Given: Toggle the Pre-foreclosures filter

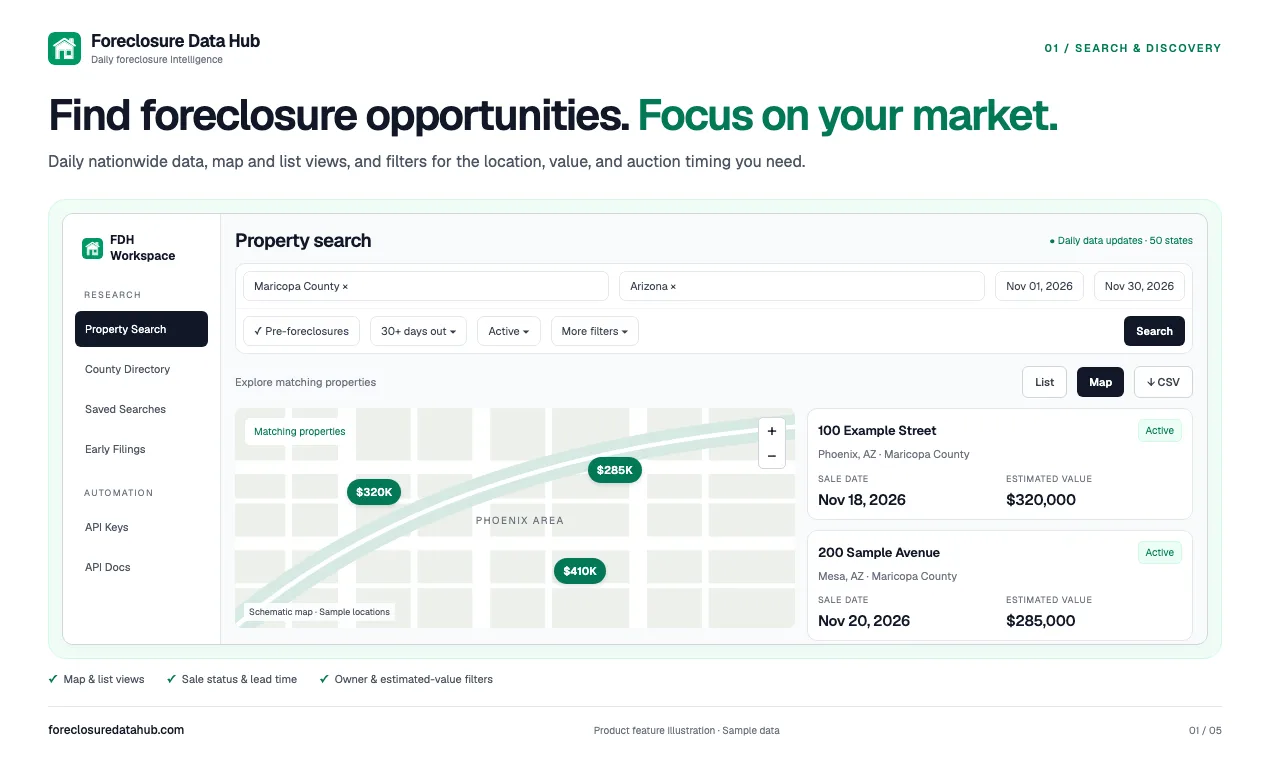Looking at the screenshot, I should (x=301, y=331).
